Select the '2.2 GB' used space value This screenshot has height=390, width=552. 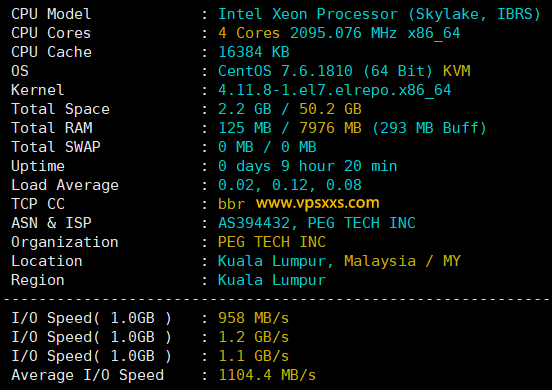coord(245,109)
